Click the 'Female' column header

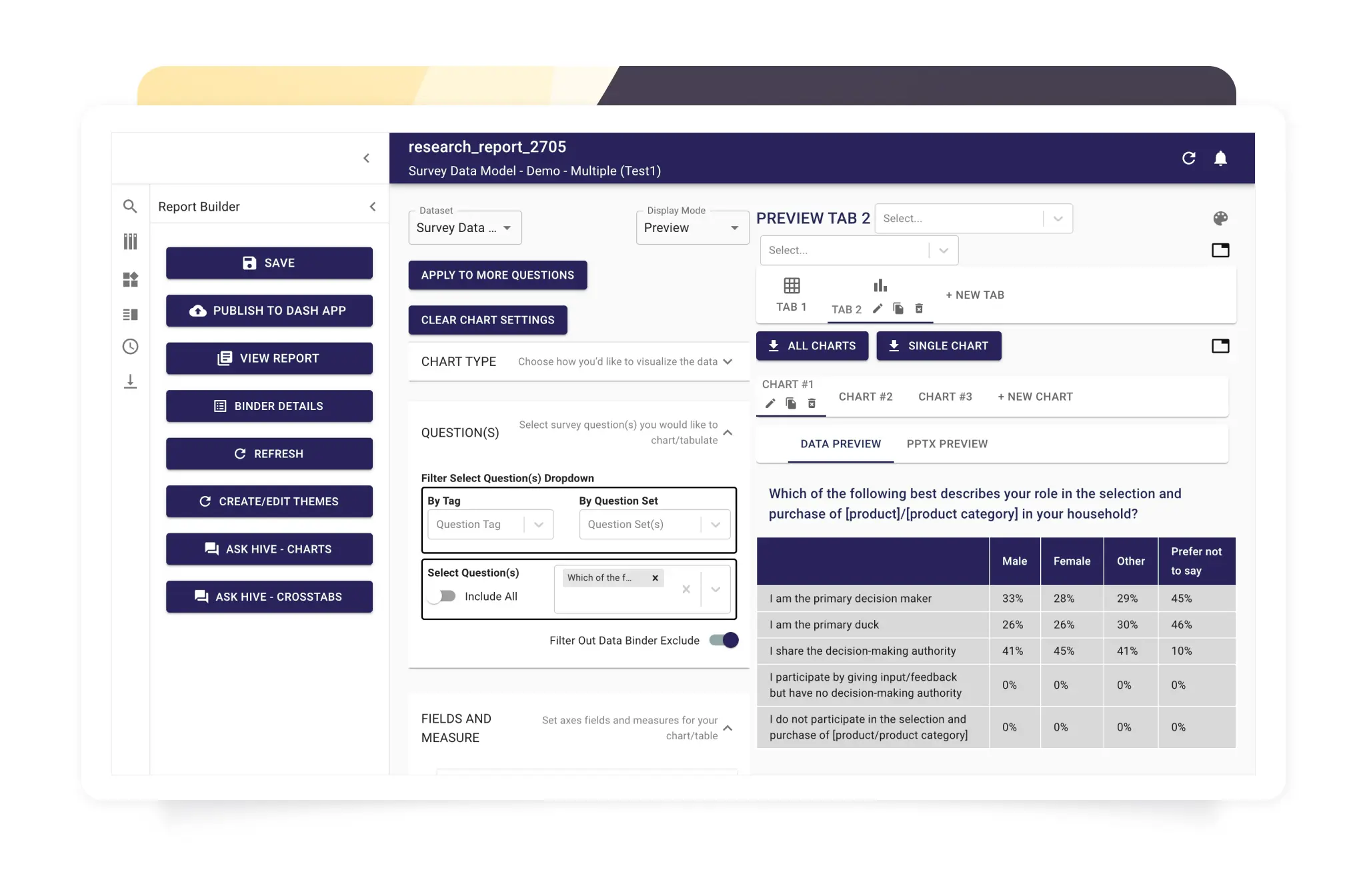[1072, 561]
